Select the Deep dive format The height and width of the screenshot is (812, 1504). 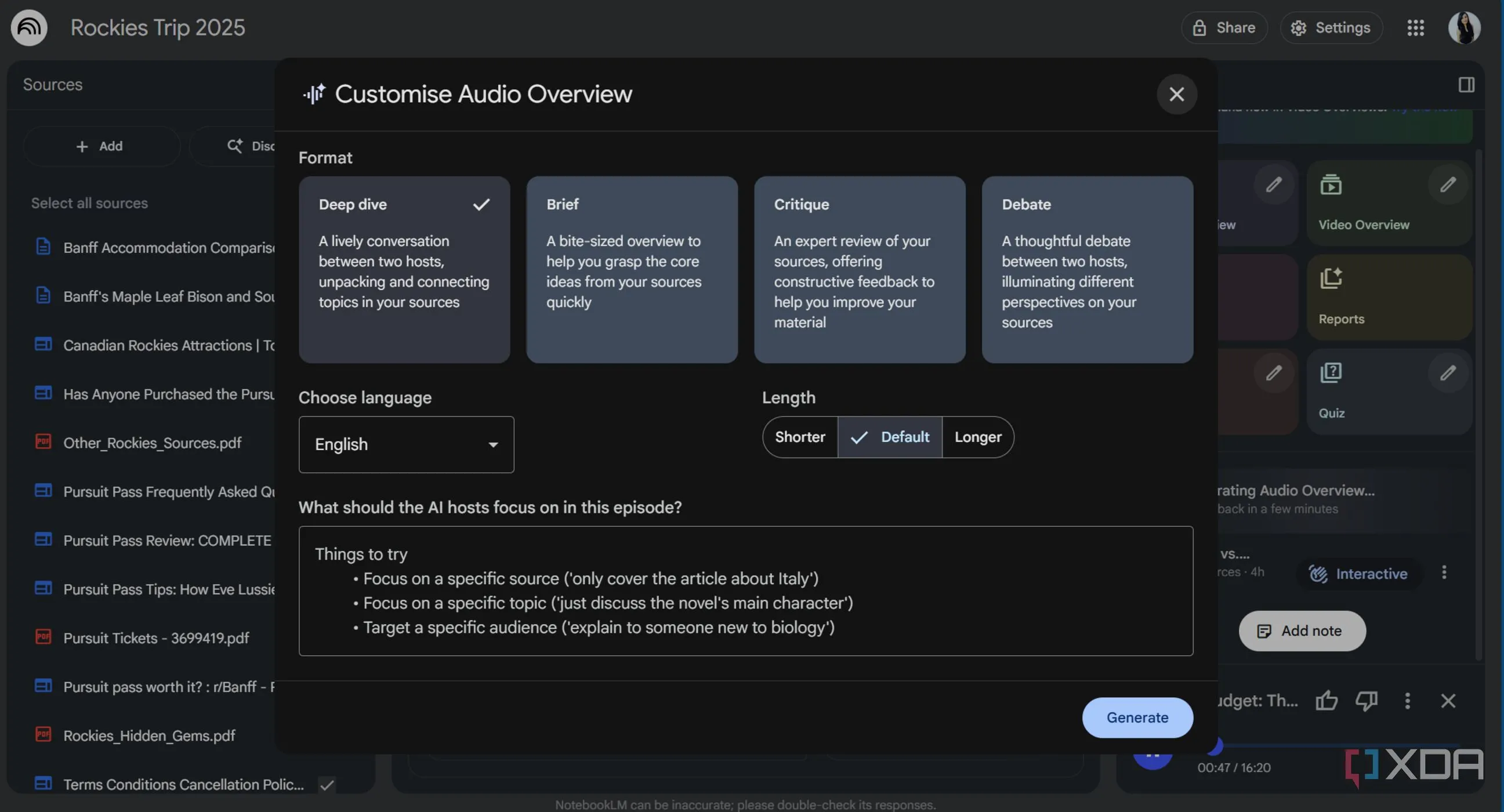(404, 269)
